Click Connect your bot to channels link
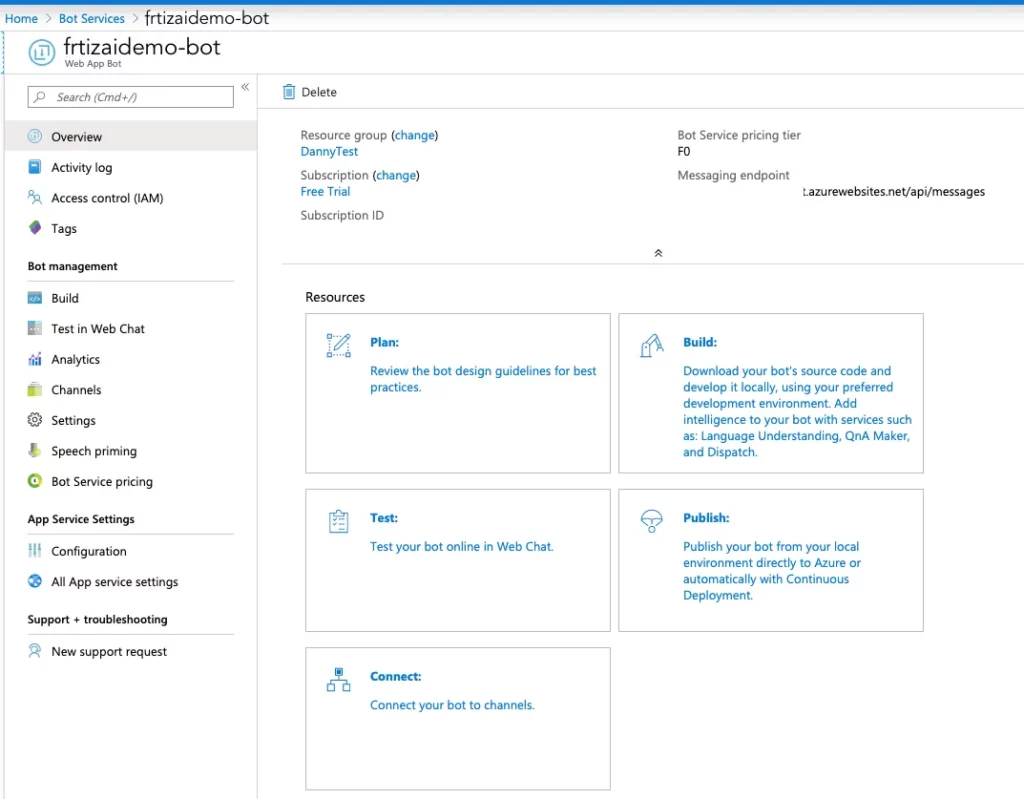 tap(452, 705)
